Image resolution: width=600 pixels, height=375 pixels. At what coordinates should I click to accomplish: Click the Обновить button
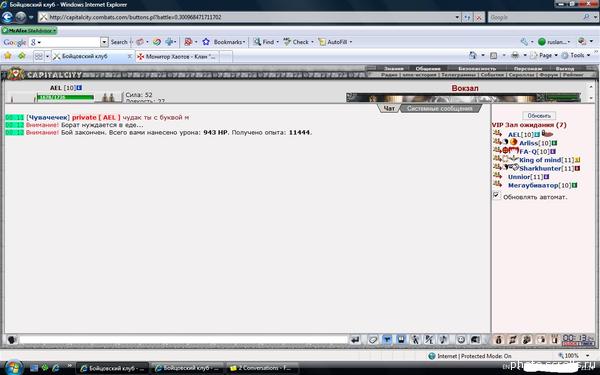[539, 116]
